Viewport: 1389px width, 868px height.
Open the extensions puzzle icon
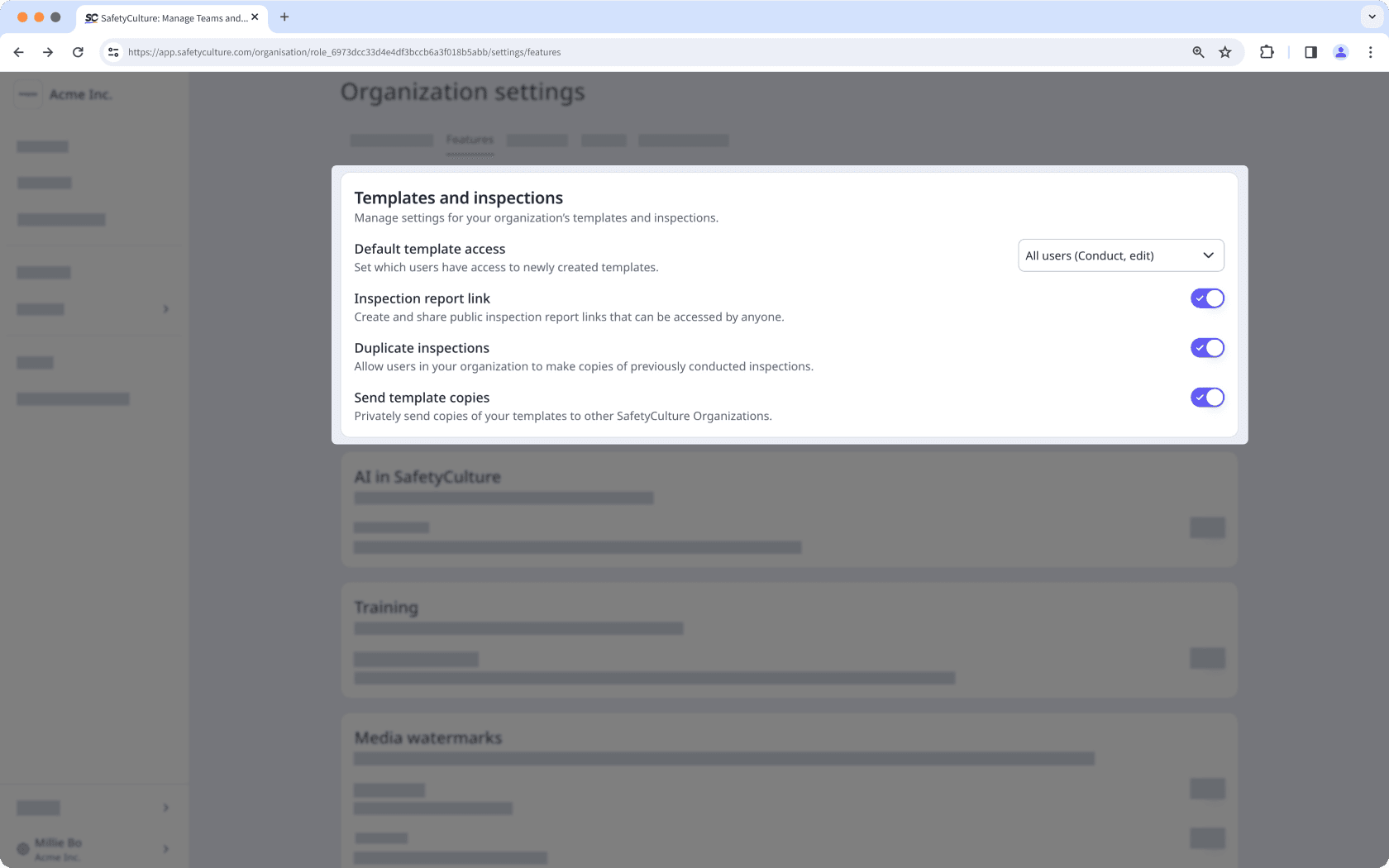1267,51
